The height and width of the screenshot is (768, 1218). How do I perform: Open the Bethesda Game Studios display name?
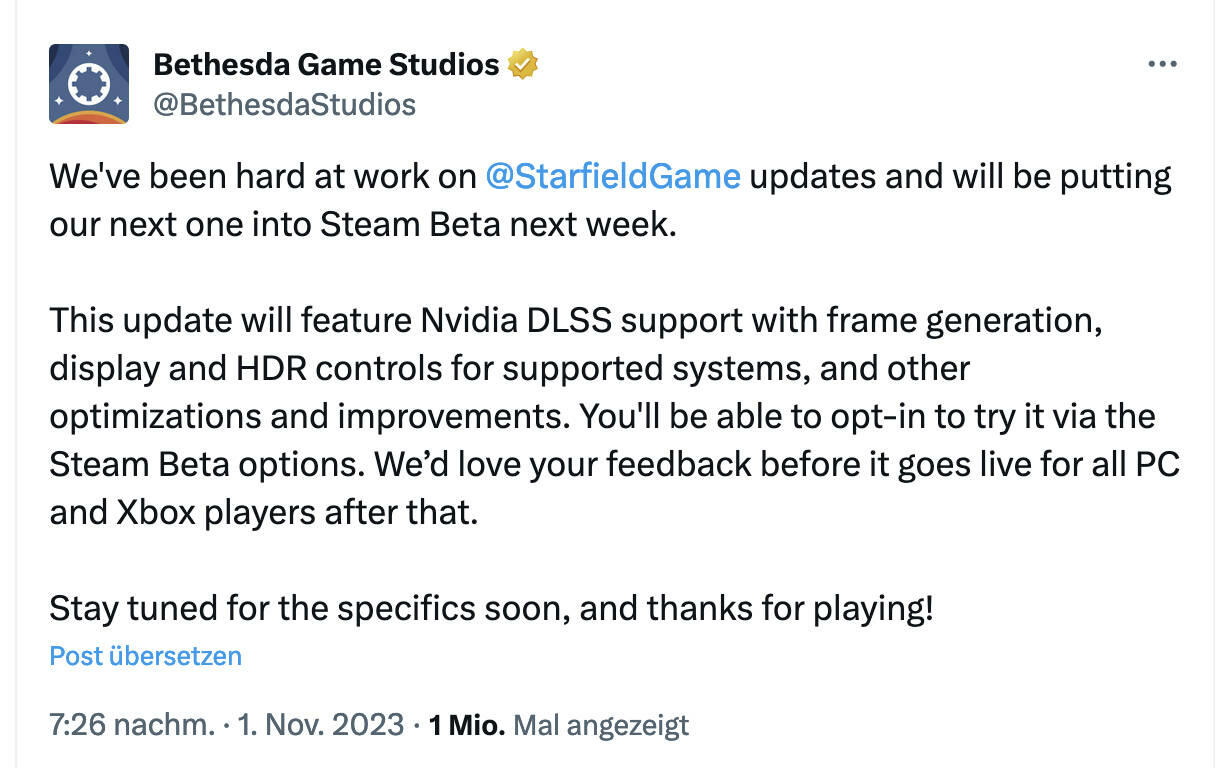click(326, 65)
